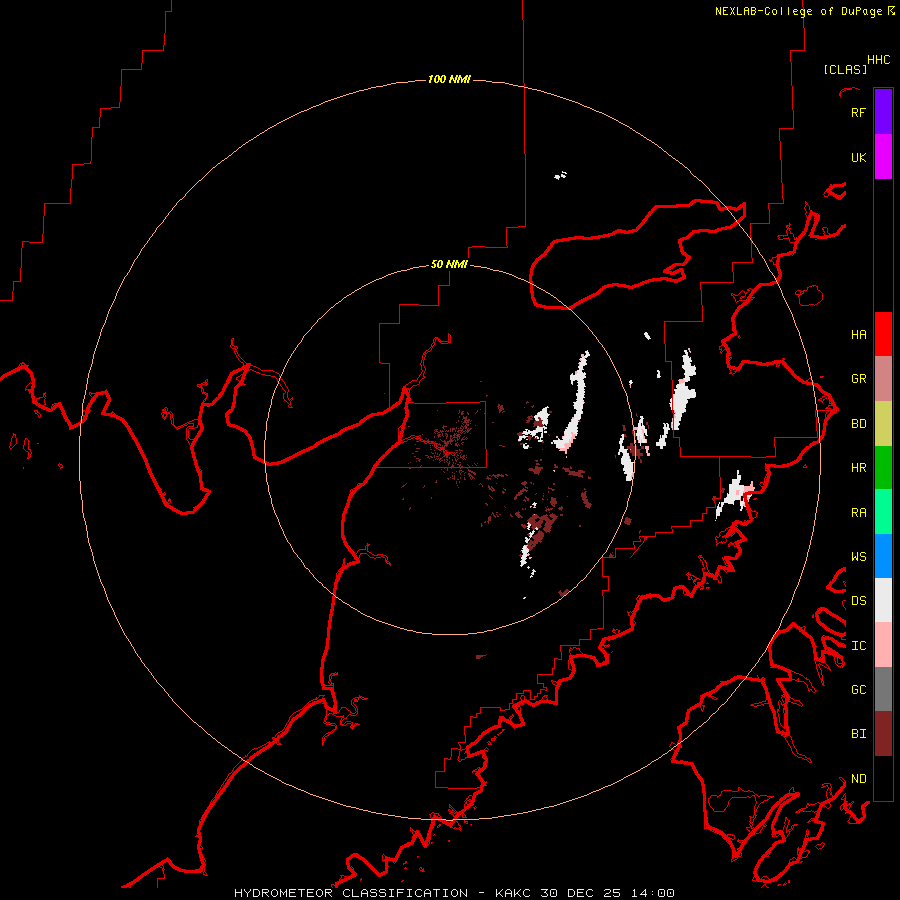Click the WS legend label
This screenshot has height=900, width=900.
point(858,557)
